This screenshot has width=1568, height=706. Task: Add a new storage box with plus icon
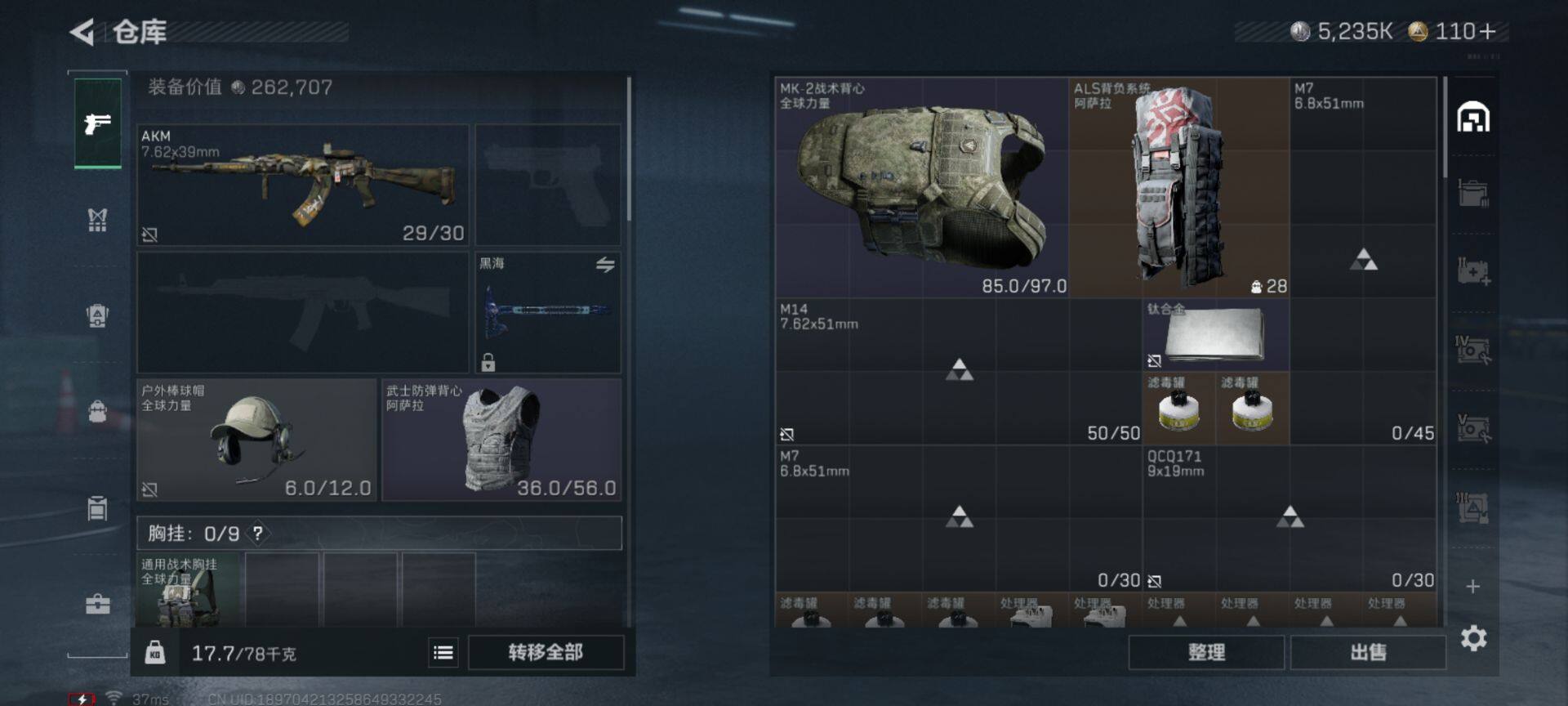click(1473, 587)
